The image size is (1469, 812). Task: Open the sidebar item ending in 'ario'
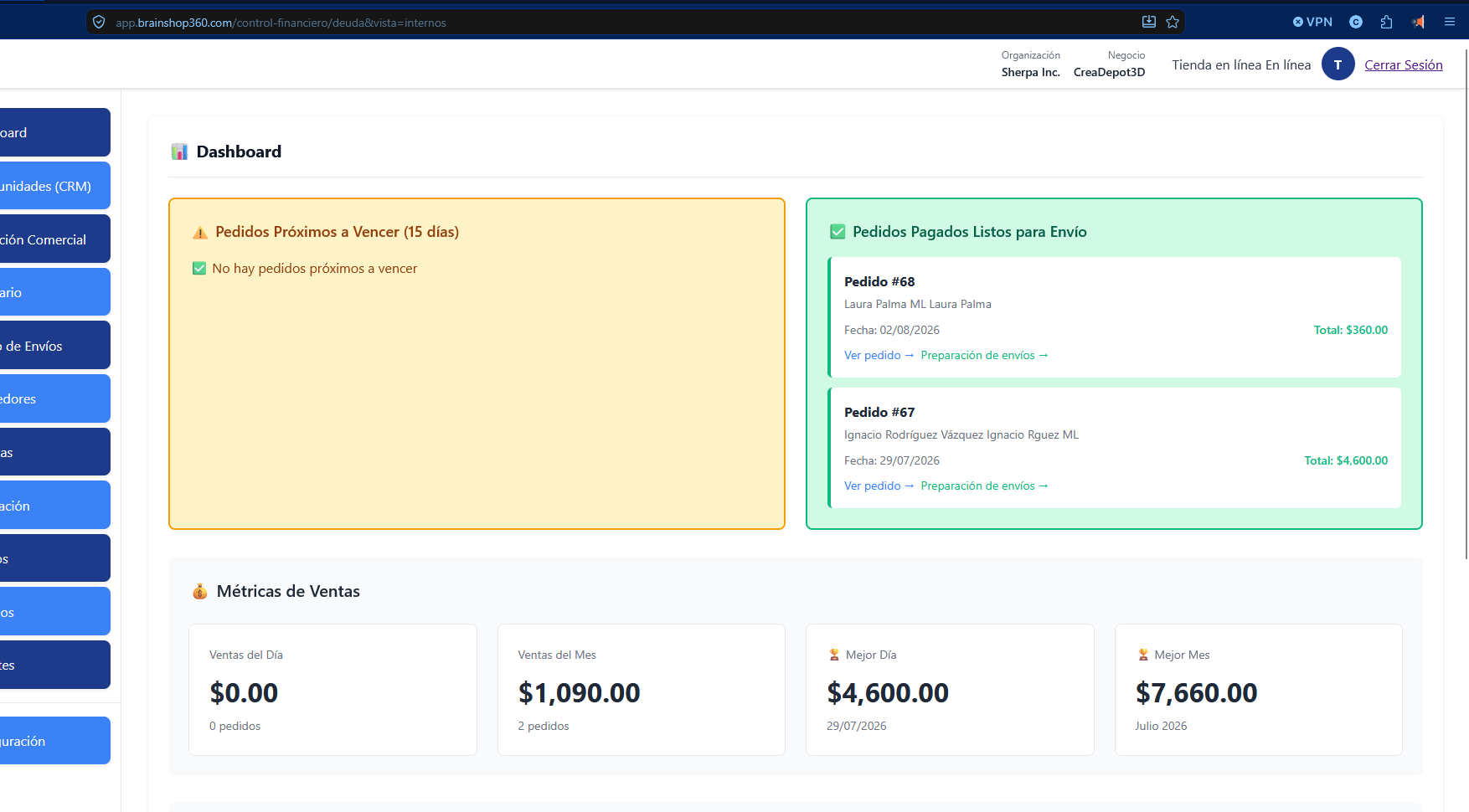(x=55, y=292)
